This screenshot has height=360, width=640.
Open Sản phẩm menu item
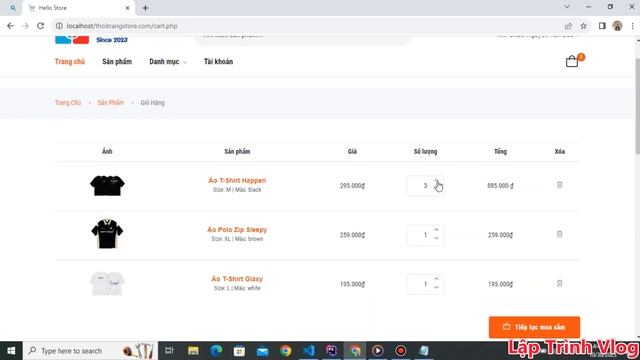117,62
